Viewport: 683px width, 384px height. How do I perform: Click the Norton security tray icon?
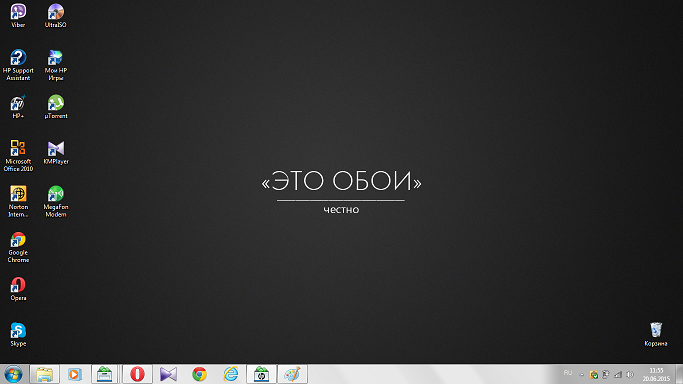pyautogui.click(x=594, y=374)
